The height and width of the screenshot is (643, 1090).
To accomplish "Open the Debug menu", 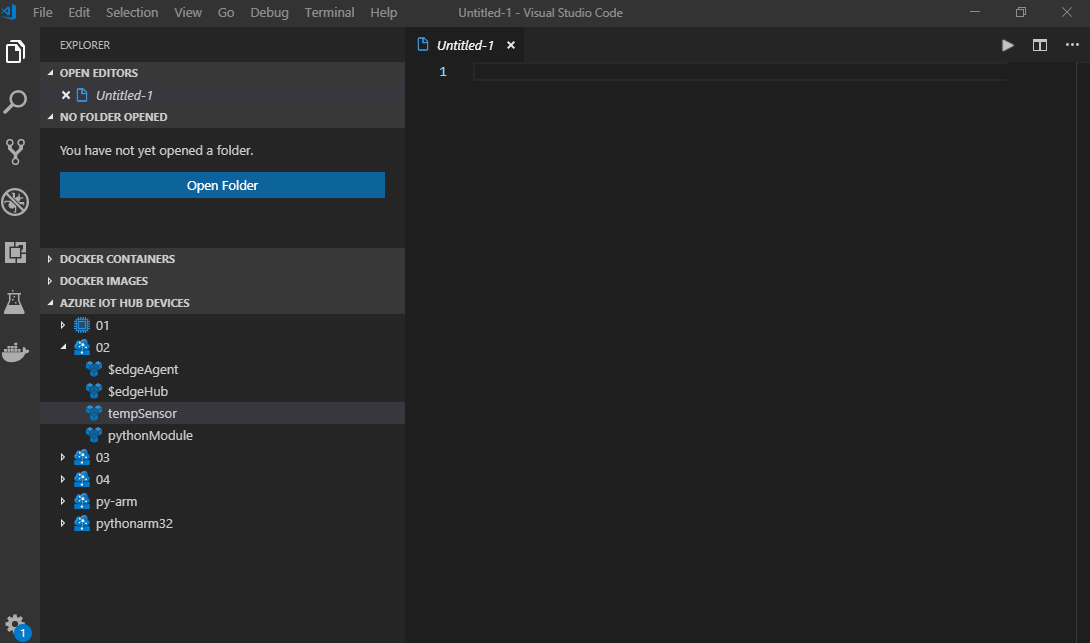I will tap(270, 13).
